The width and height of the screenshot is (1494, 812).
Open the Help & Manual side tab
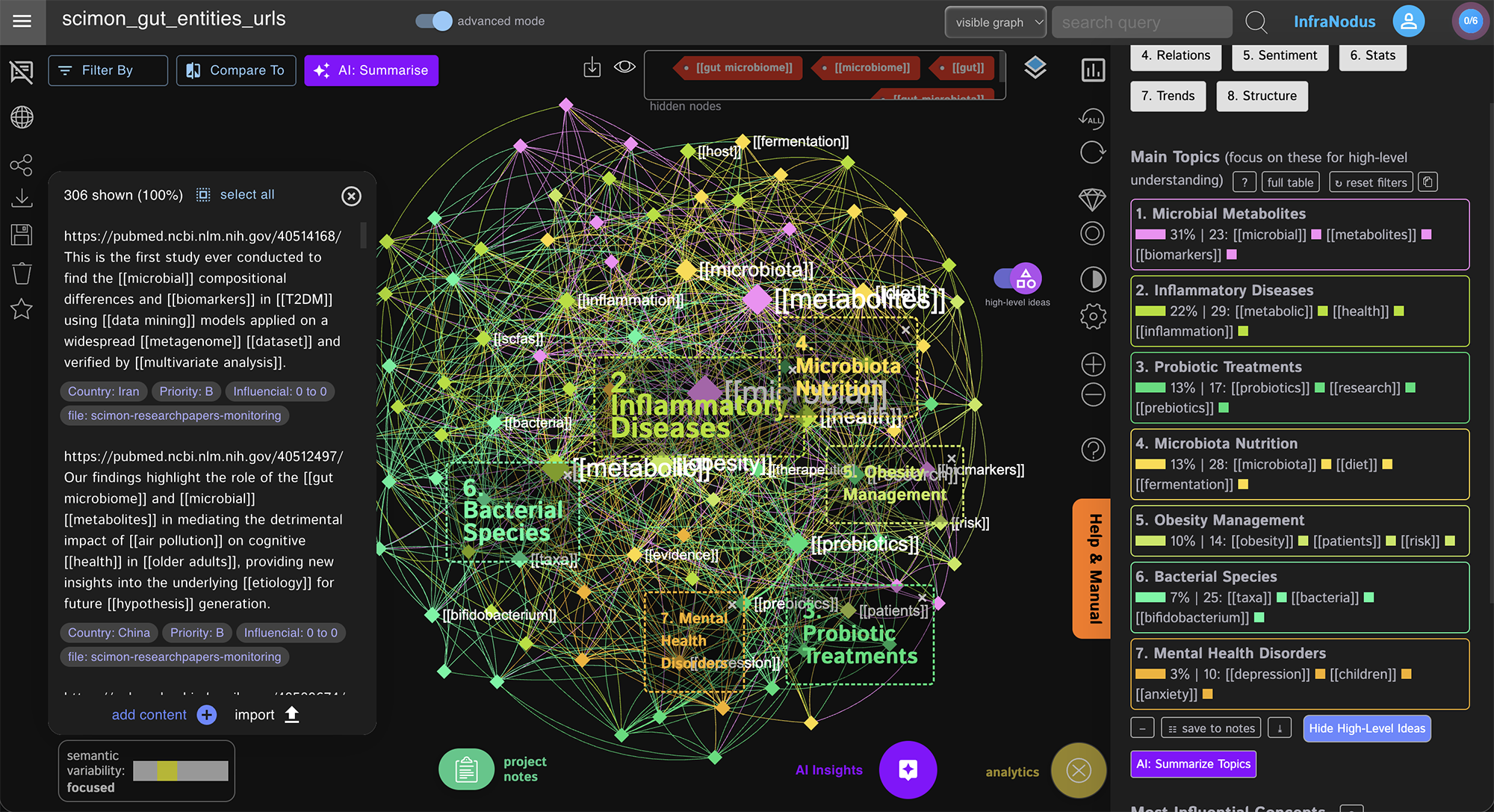coord(1093,568)
